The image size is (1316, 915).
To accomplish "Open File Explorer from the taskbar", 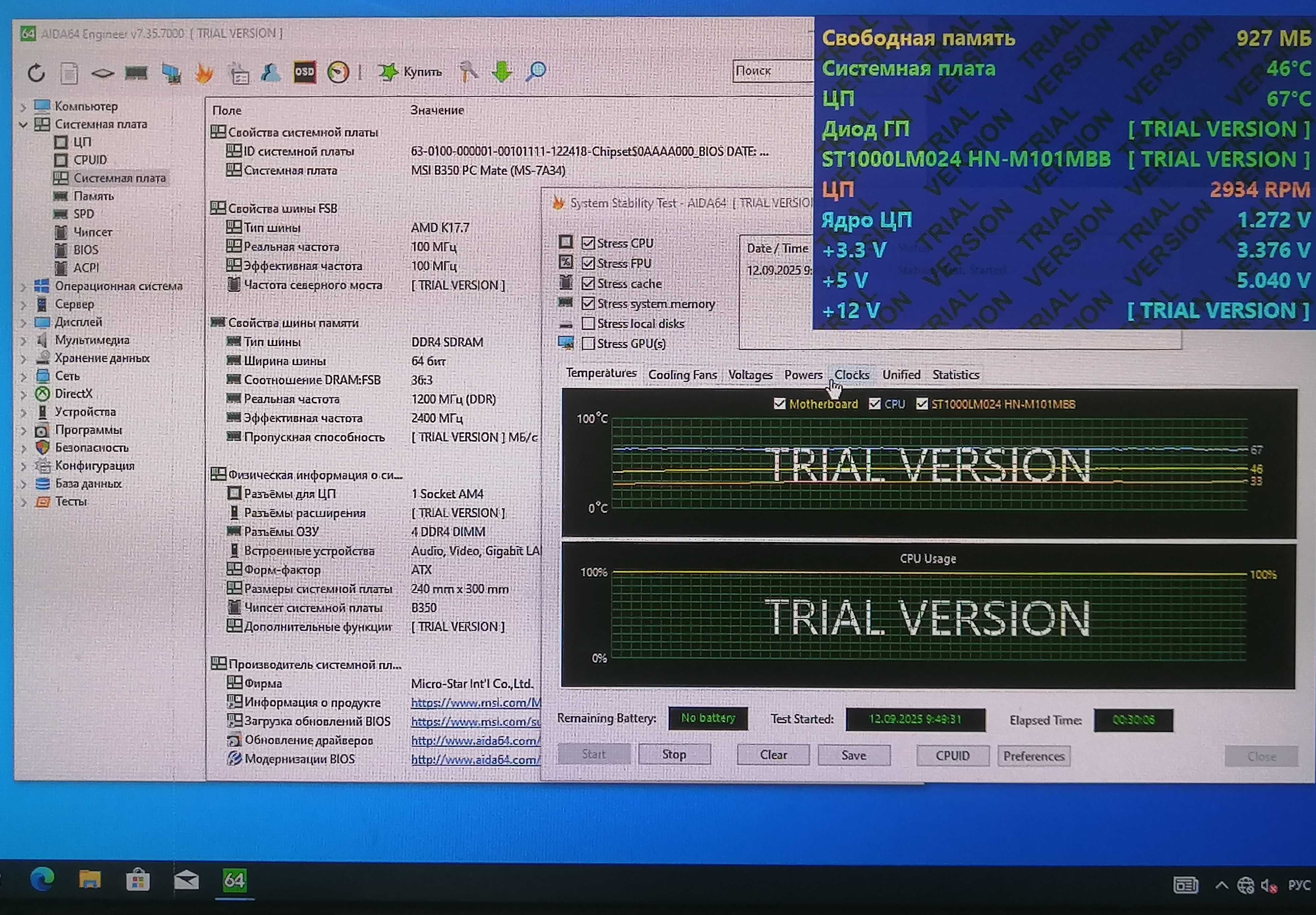I will click(x=89, y=879).
